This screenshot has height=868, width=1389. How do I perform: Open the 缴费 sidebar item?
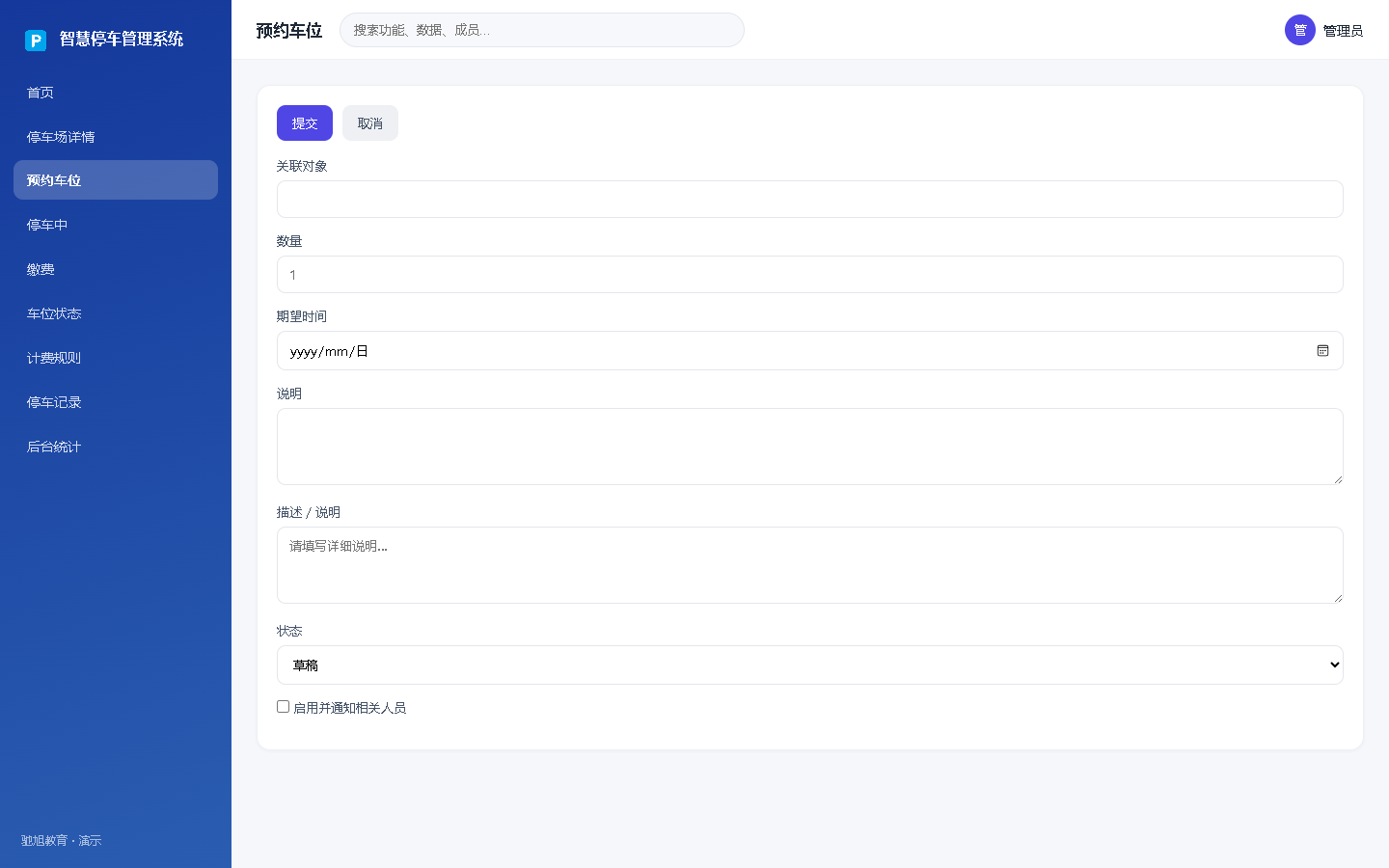pos(116,269)
